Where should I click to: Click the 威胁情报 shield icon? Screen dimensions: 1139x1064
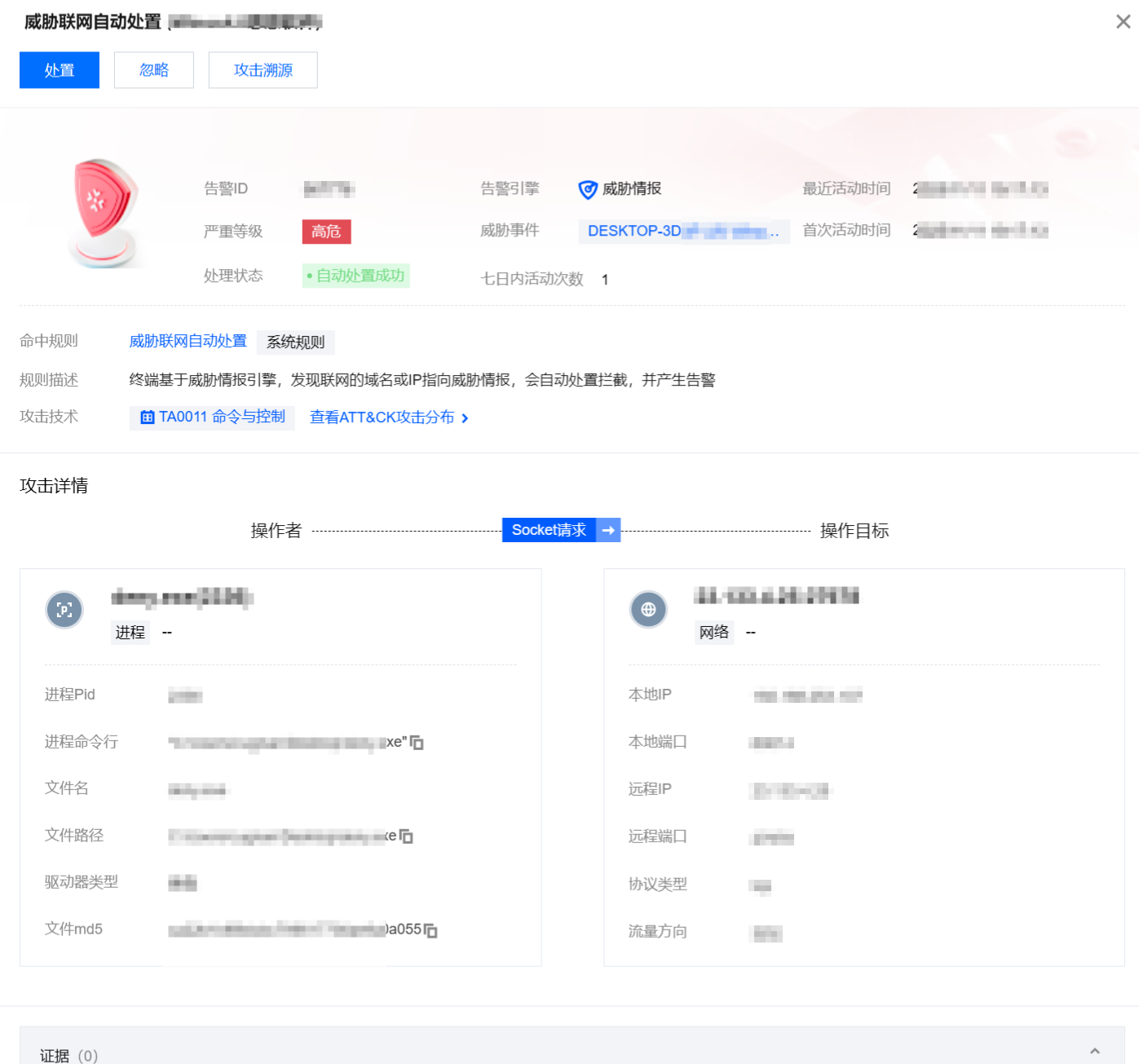[587, 189]
